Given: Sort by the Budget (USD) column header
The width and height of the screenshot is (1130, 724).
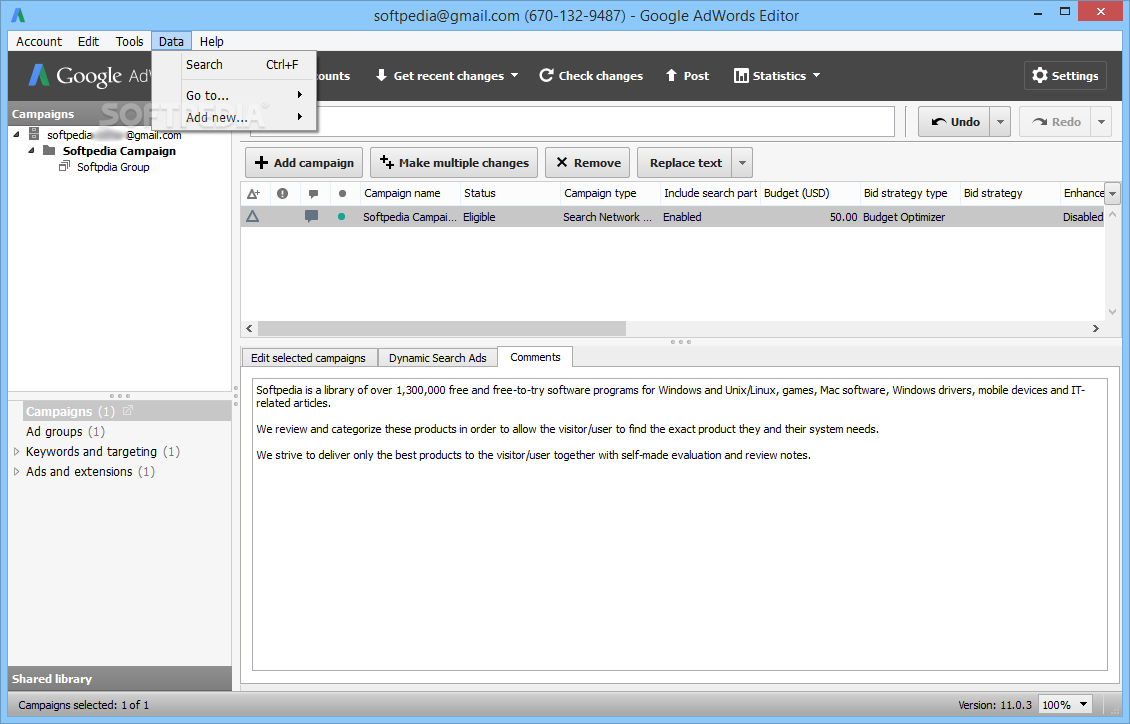Looking at the screenshot, I should 810,193.
